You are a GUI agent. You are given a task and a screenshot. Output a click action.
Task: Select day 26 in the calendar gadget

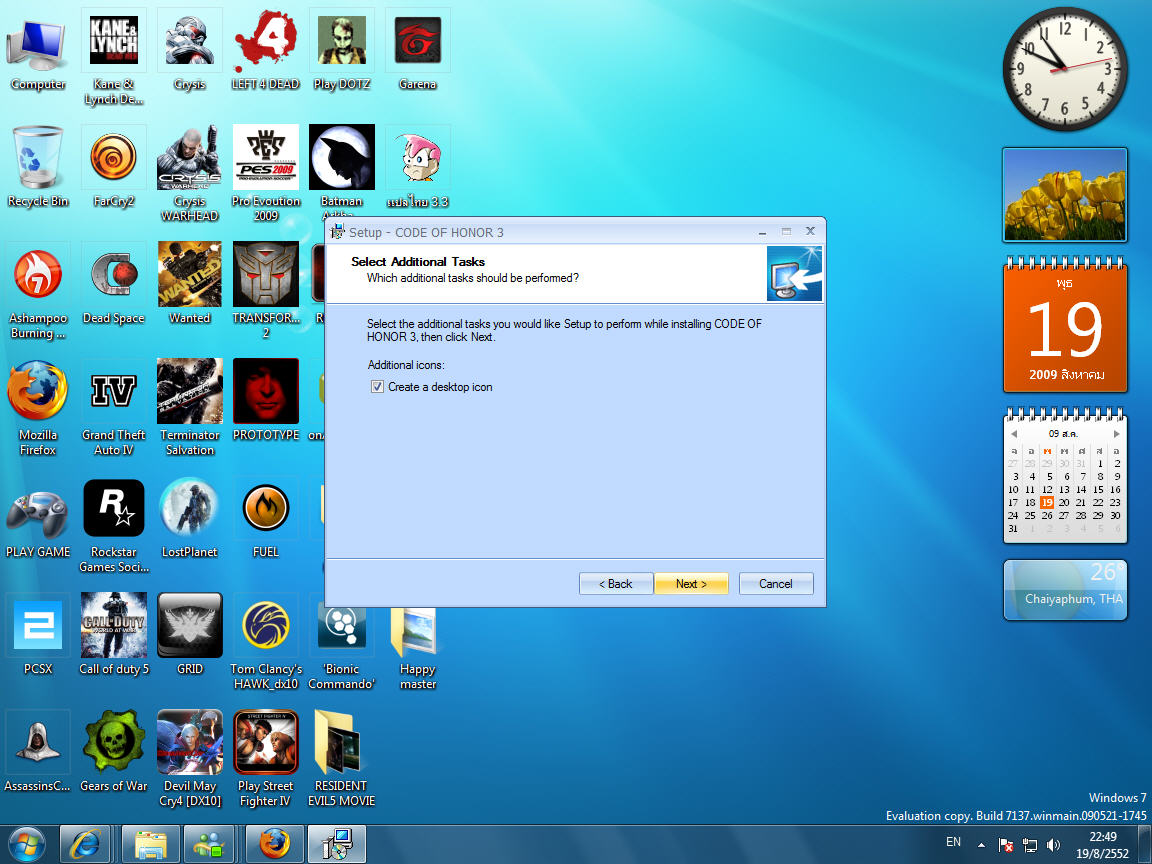coord(1047,516)
